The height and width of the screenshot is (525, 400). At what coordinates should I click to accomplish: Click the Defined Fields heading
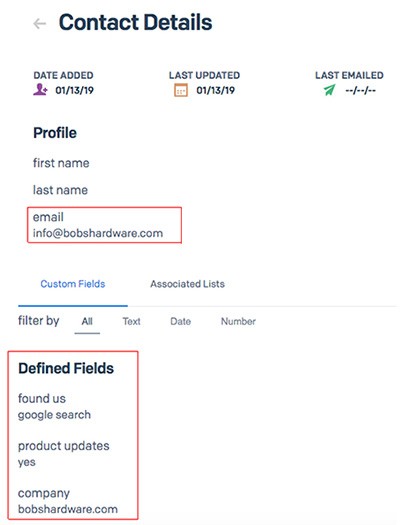pos(66,368)
